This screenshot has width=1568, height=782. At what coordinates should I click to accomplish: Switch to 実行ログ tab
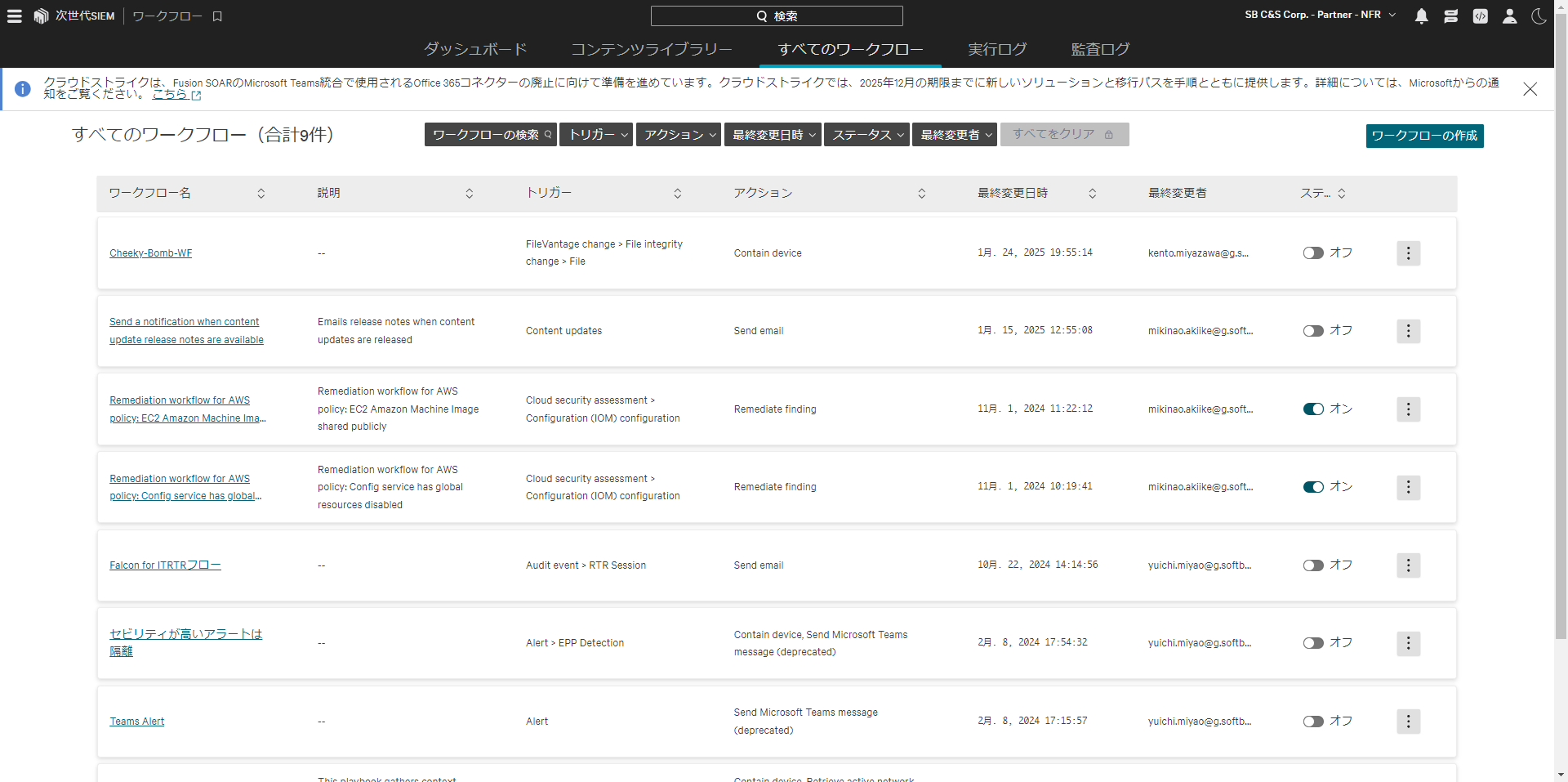tap(997, 49)
